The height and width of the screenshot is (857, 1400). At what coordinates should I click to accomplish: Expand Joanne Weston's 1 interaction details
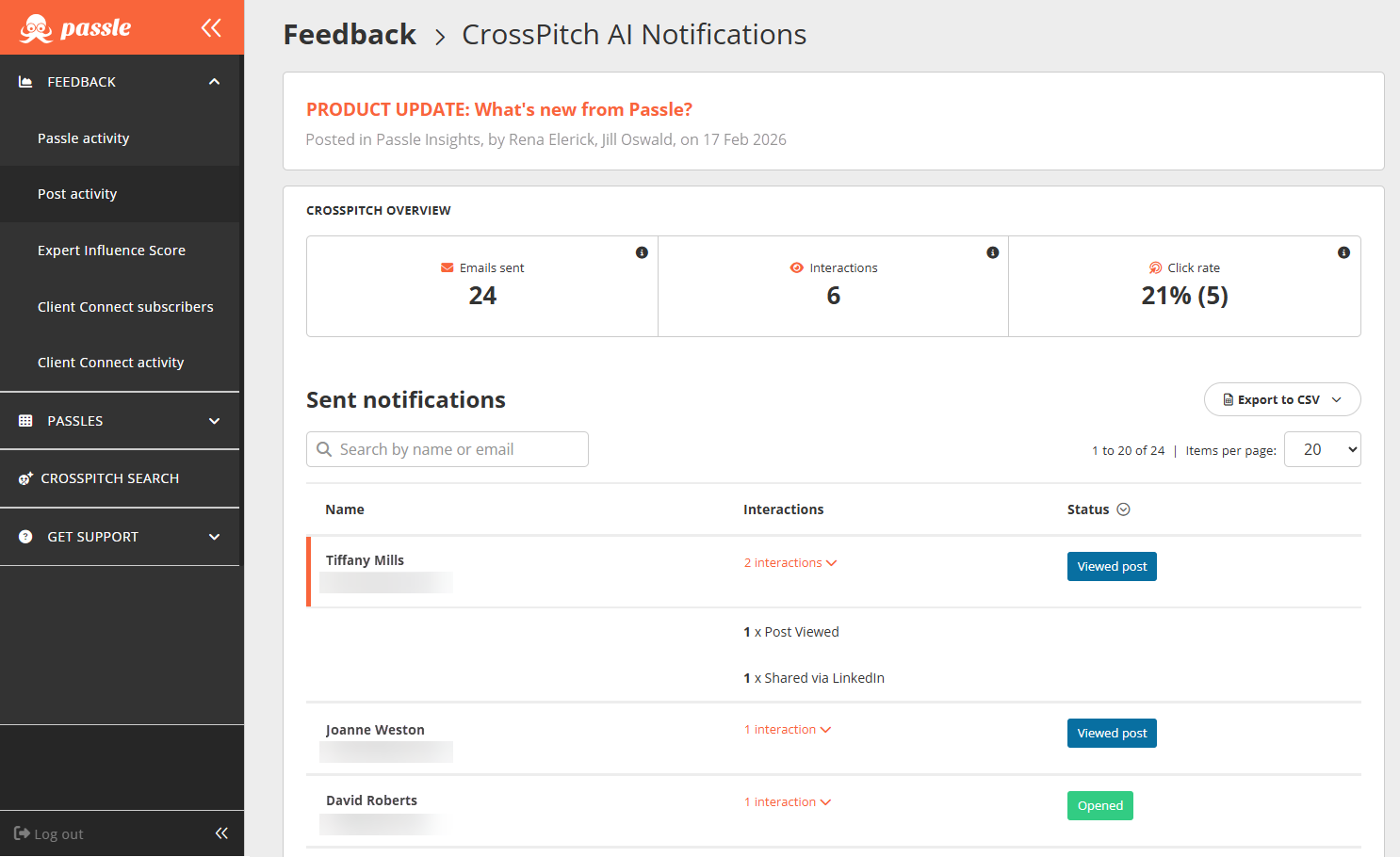pyautogui.click(x=788, y=730)
